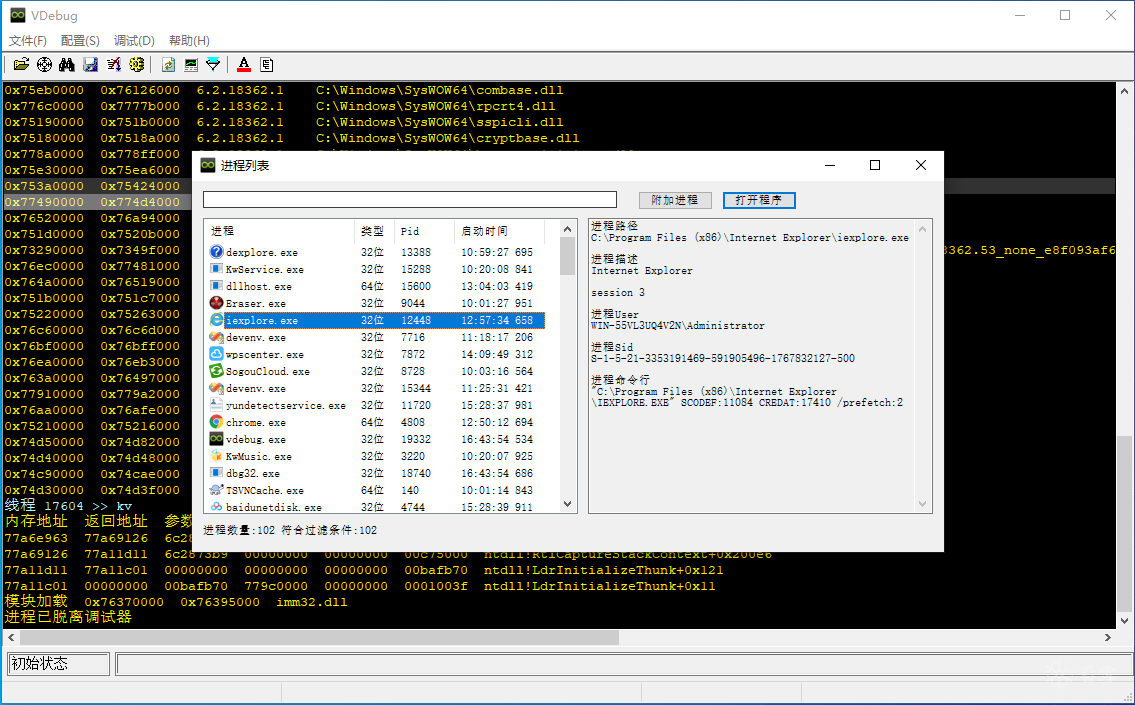
Task: Click the TSVNCache.exe tortoise icon
Action: tap(216, 490)
